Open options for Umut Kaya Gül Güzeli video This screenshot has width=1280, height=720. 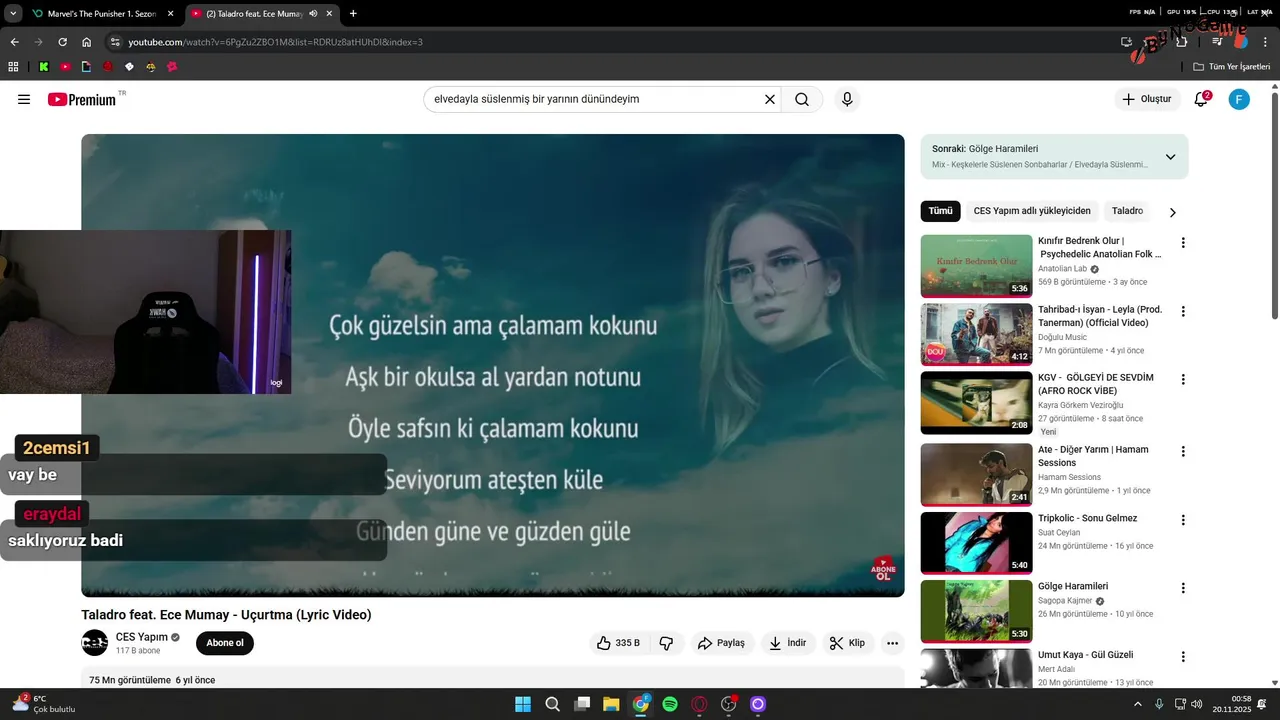(x=1183, y=657)
